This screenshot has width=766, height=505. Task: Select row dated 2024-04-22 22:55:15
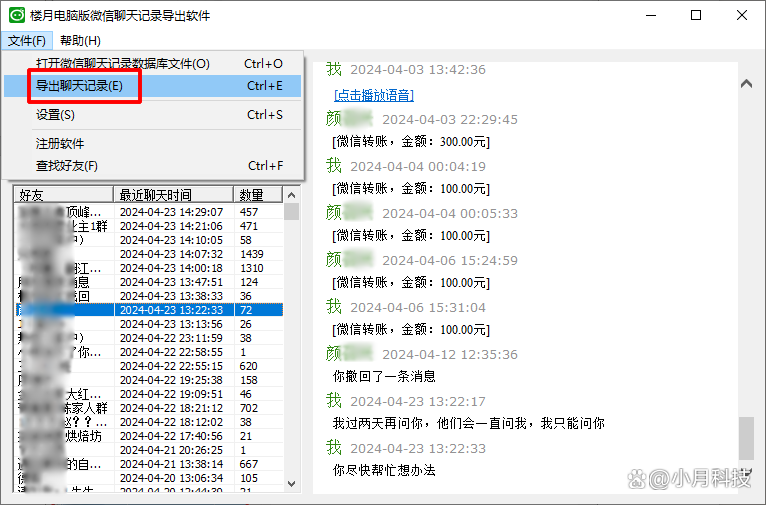click(149, 366)
